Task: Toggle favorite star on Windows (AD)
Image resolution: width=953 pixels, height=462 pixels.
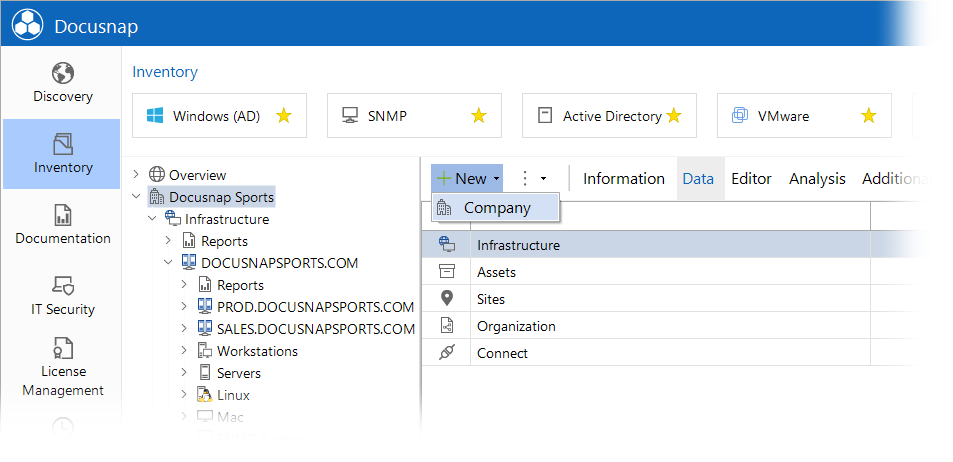Action: pyautogui.click(x=284, y=116)
